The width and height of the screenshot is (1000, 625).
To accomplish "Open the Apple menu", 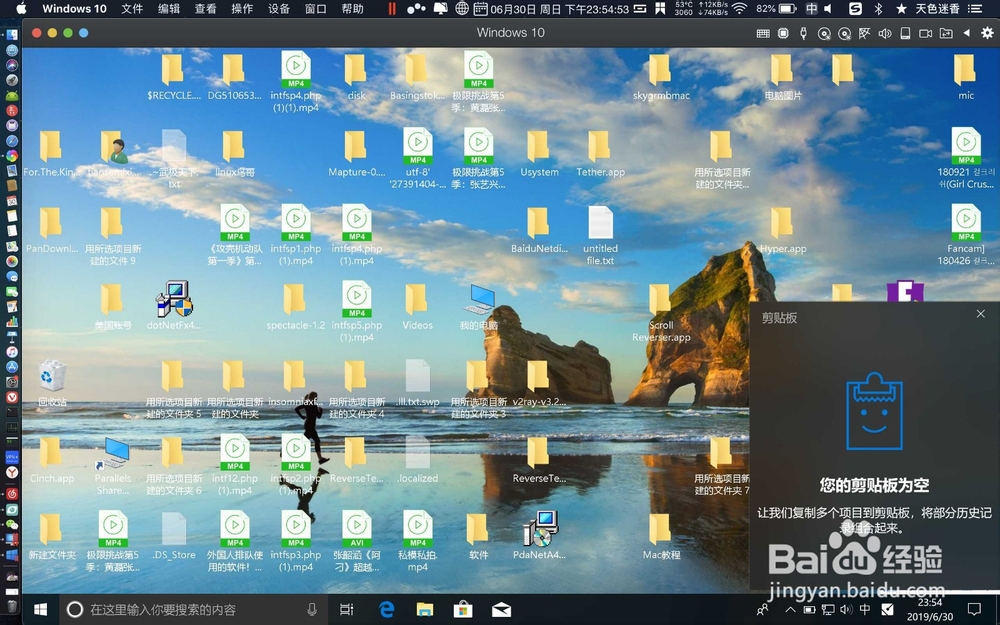I will pos(20,8).
